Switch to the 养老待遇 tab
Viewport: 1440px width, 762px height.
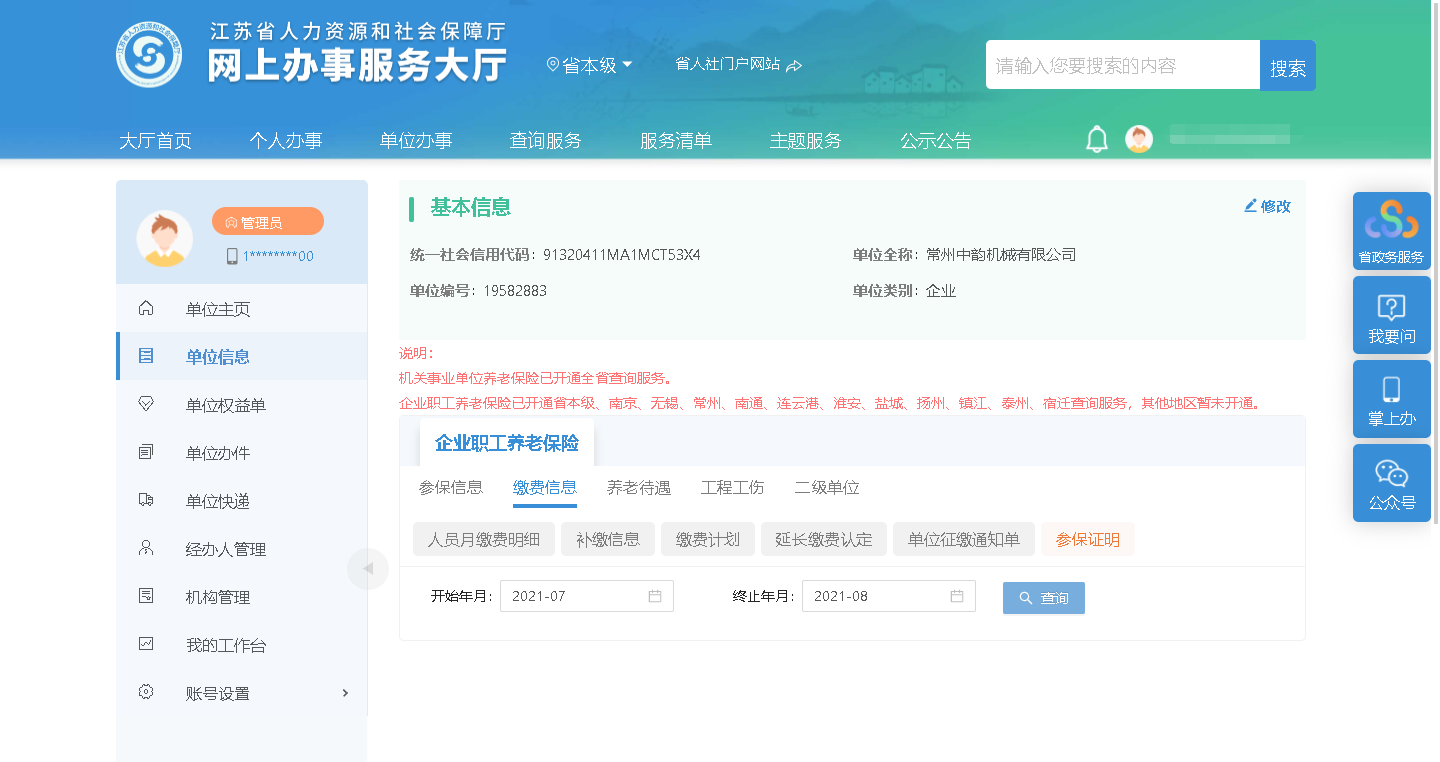tap(638, 488)
